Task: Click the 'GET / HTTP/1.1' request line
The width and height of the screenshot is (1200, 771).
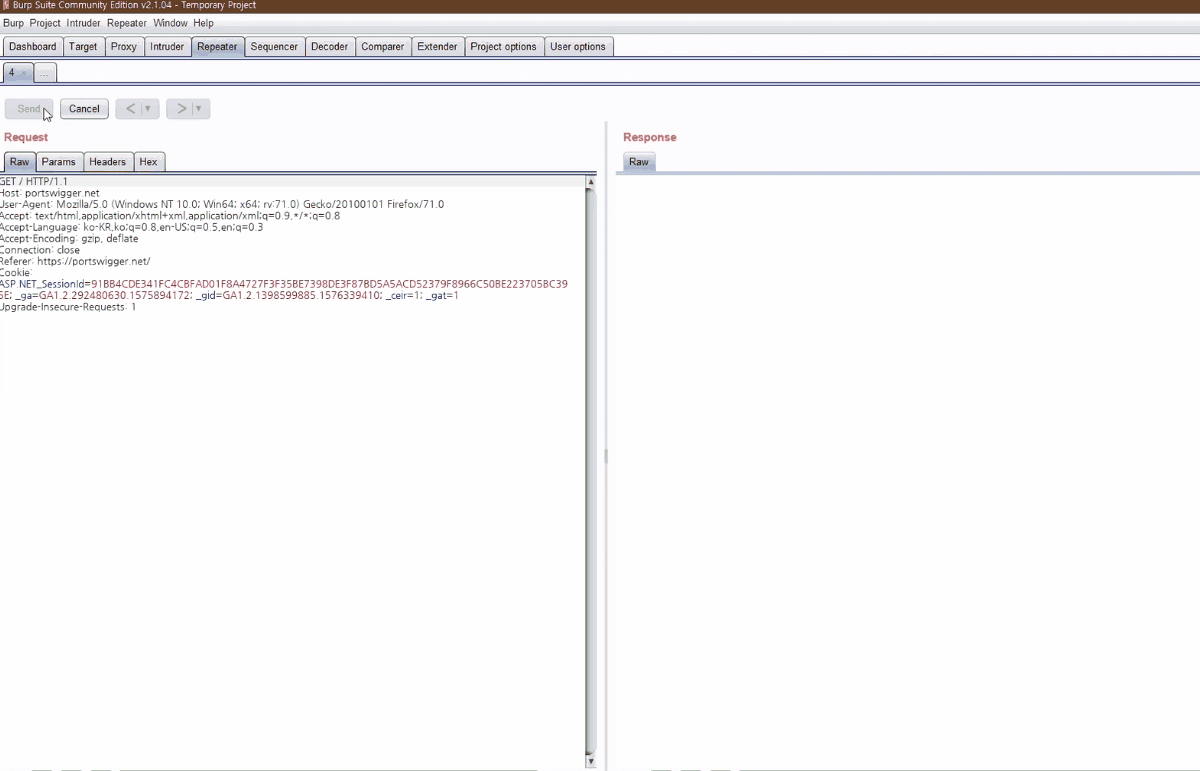Action: tap(34, 182)
